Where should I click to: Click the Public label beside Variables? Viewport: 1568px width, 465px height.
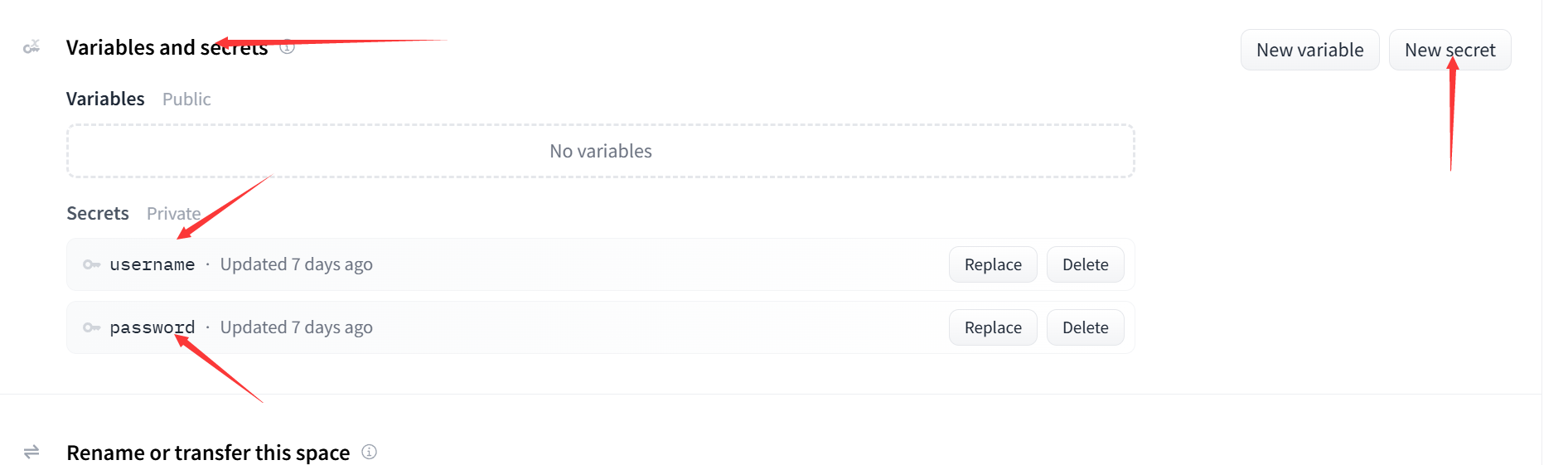coord(186,99)
